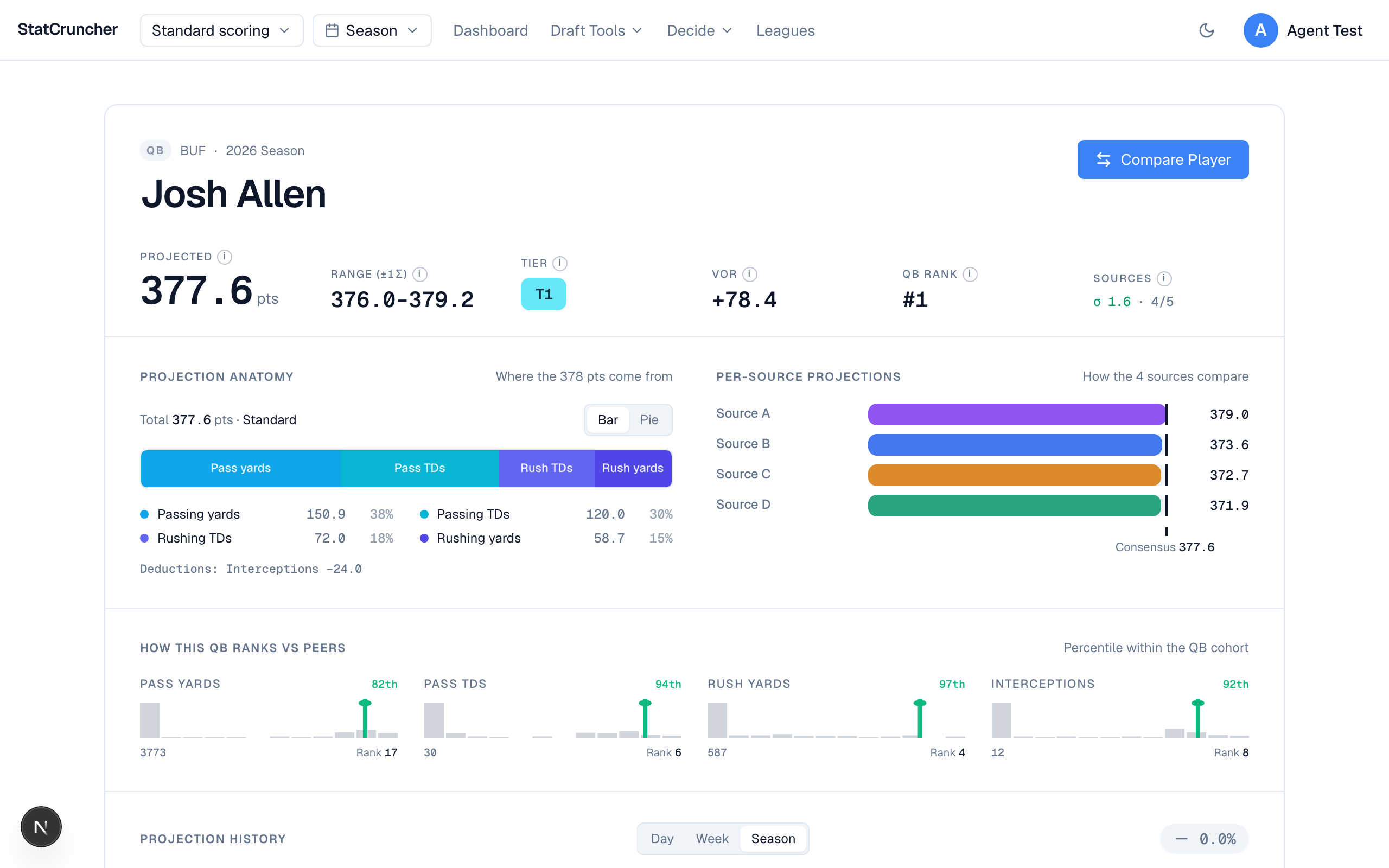Screen dimensions: 1389x868
Task: Open the Next.js dev tools badge
Action: coord(41,827)
